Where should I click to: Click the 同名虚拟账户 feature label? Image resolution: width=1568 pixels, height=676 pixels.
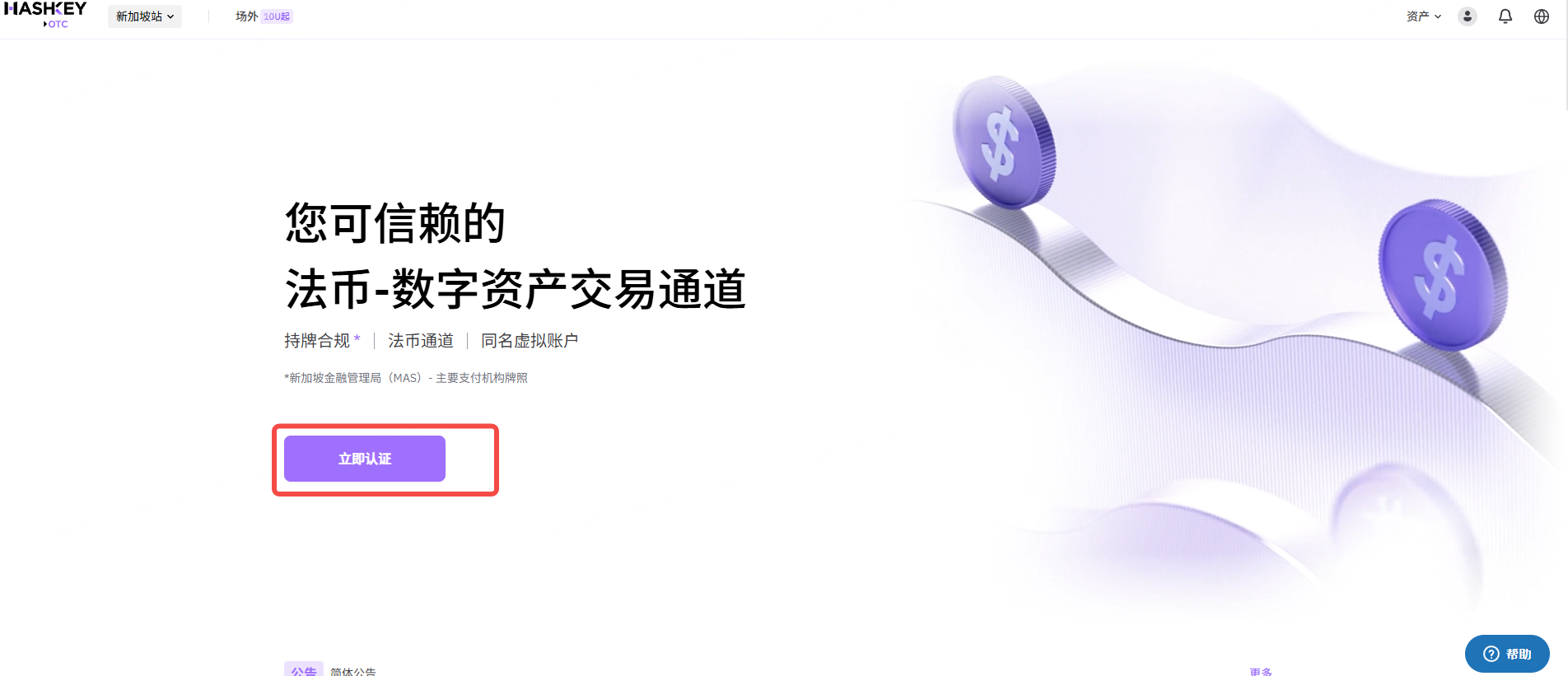point(530,341)
